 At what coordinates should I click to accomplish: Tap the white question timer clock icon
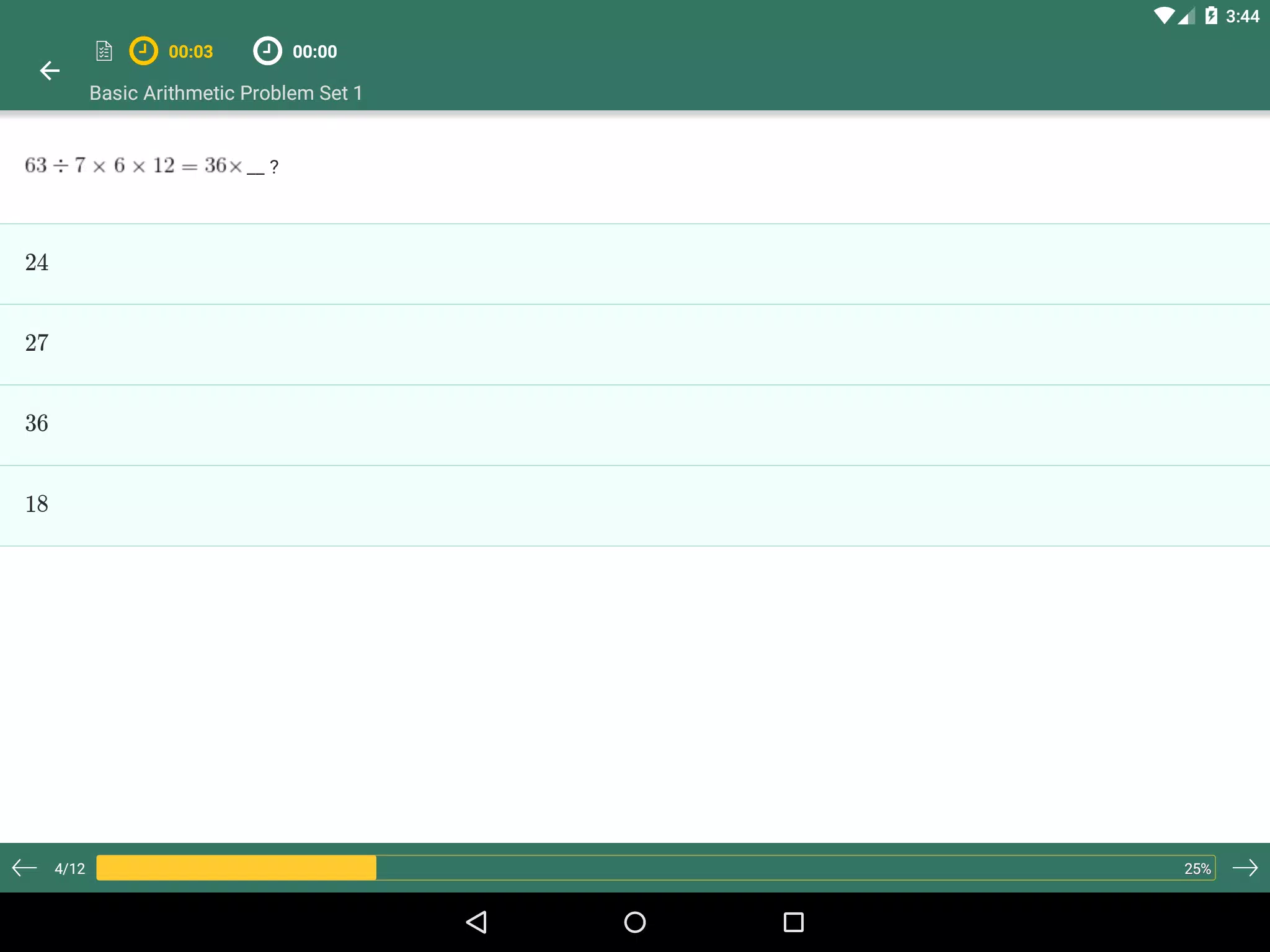click(x=267, y=51)
